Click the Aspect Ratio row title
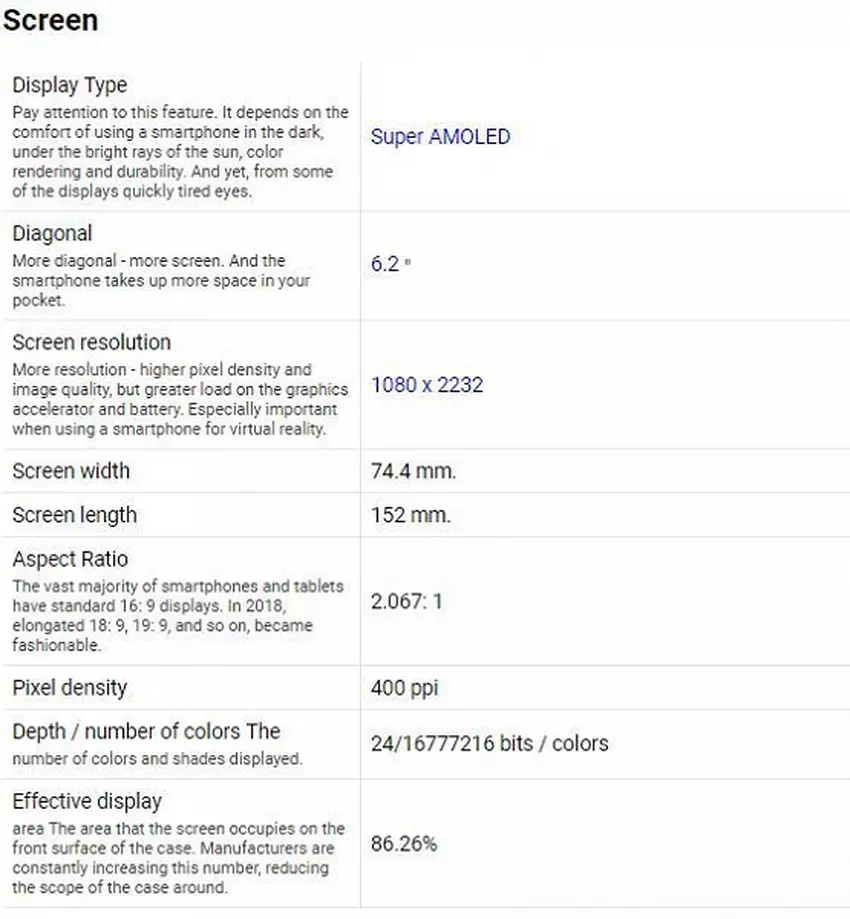Image resolution: width=850 pixels, height=919 pixels. tap(70, 559)
